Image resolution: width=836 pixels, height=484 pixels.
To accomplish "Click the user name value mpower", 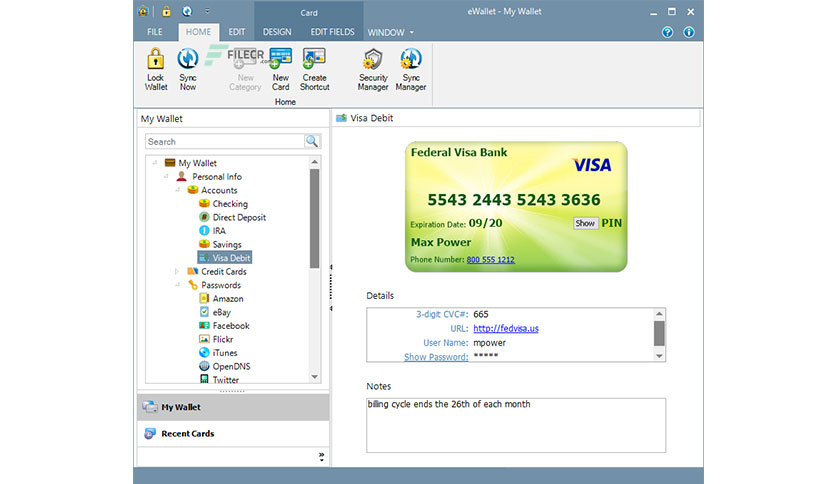I will 489,343.
